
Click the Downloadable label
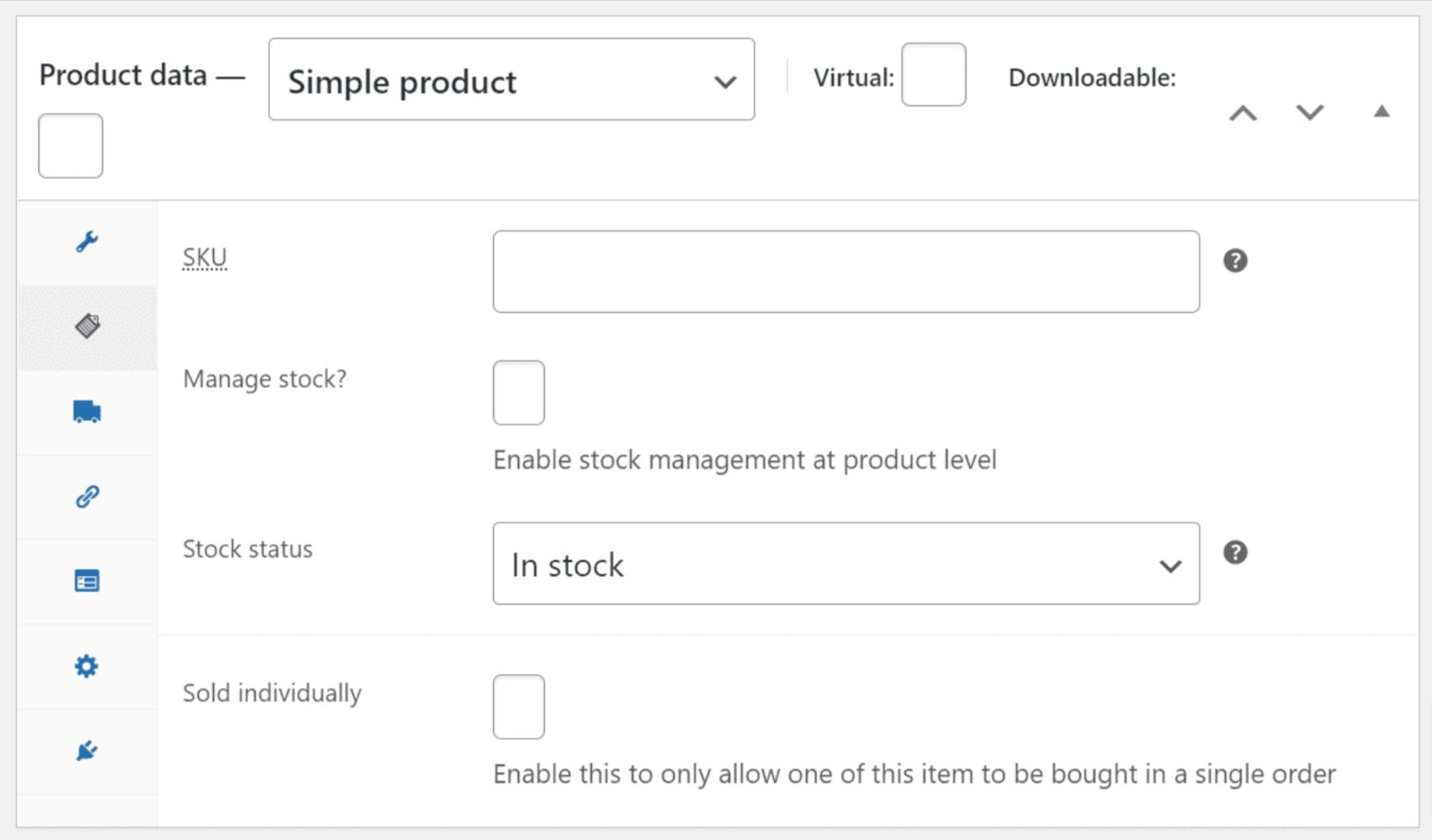(x=1092, y=77)
